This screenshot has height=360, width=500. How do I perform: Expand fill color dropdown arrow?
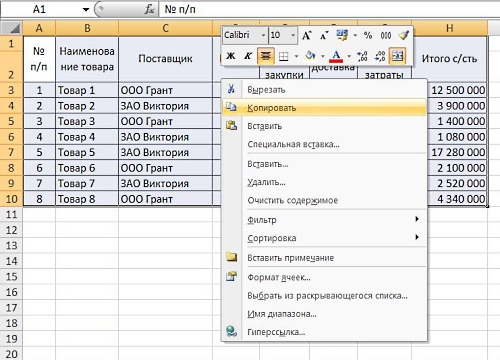click(x=323, y=56)
